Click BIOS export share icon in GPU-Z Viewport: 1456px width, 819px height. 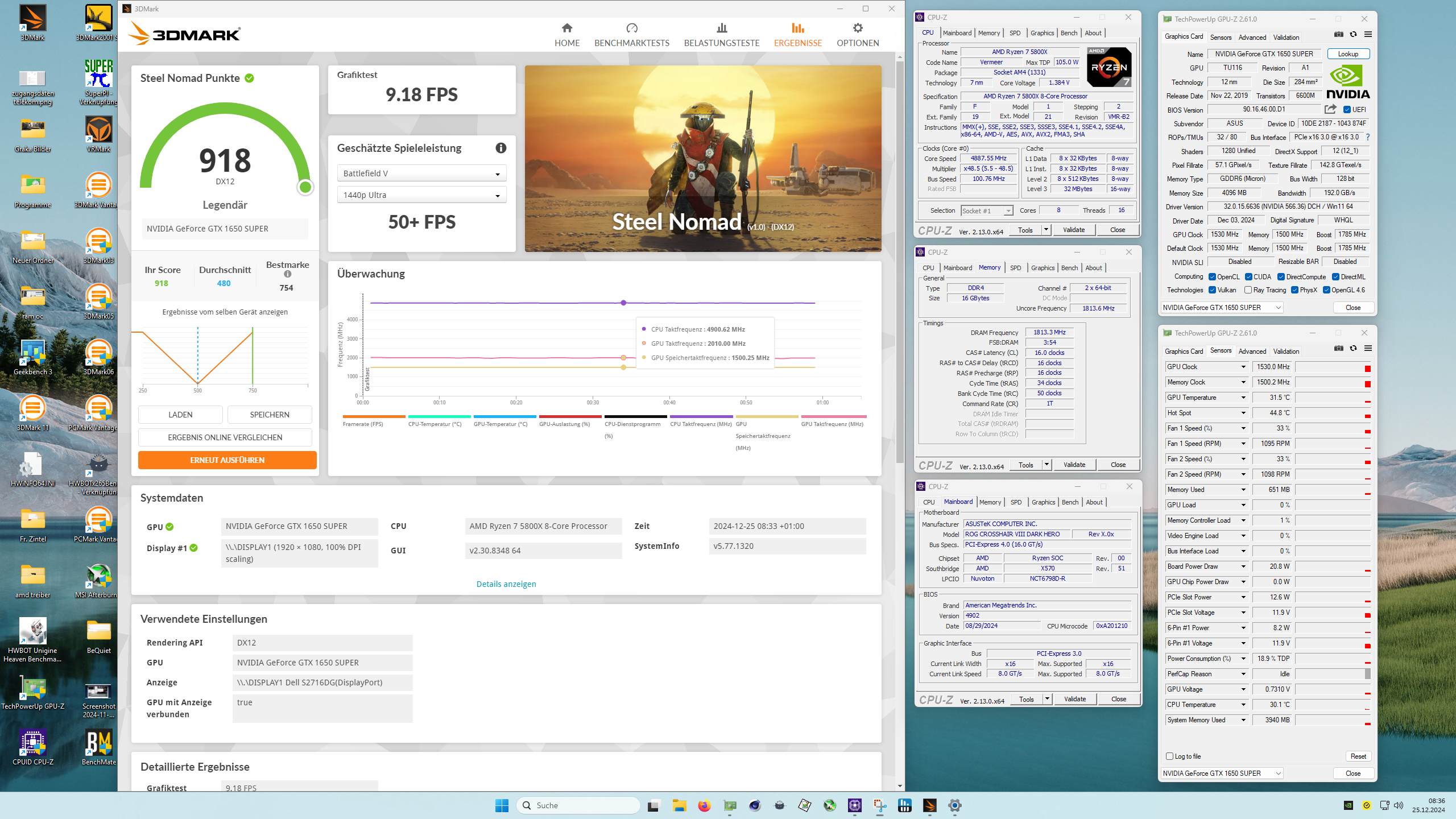coord(1330,109)
